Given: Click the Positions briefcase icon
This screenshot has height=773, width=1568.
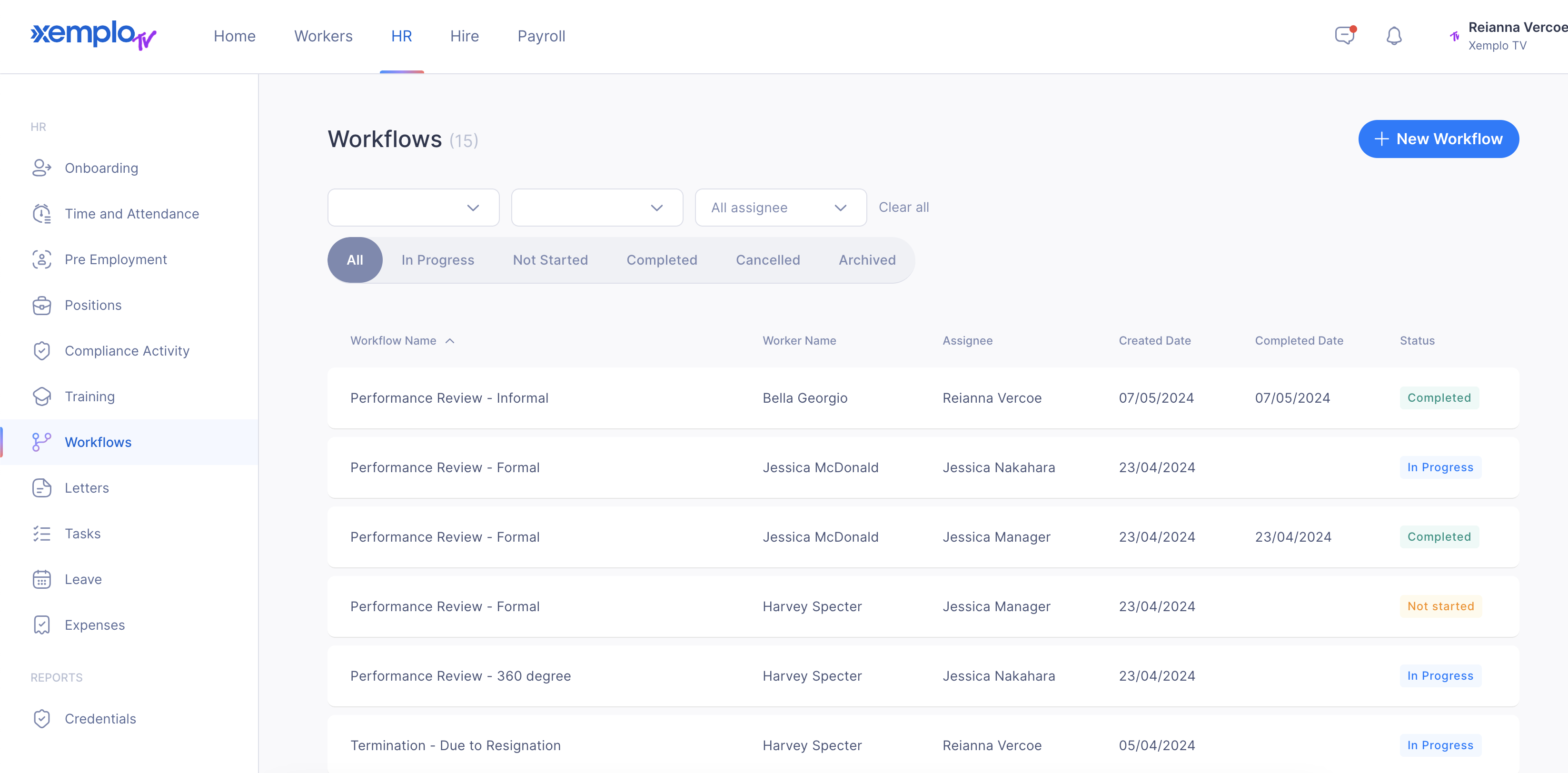Looking at the screenshot, I should pos(41,305).
